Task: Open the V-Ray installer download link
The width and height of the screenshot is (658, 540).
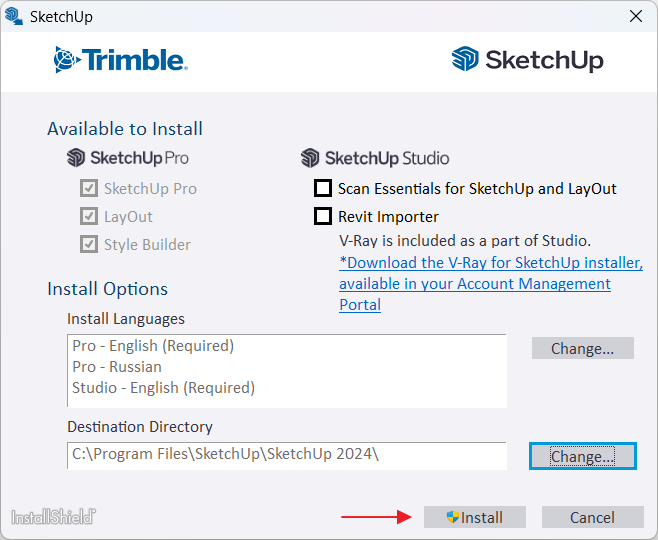Action: 490,263
